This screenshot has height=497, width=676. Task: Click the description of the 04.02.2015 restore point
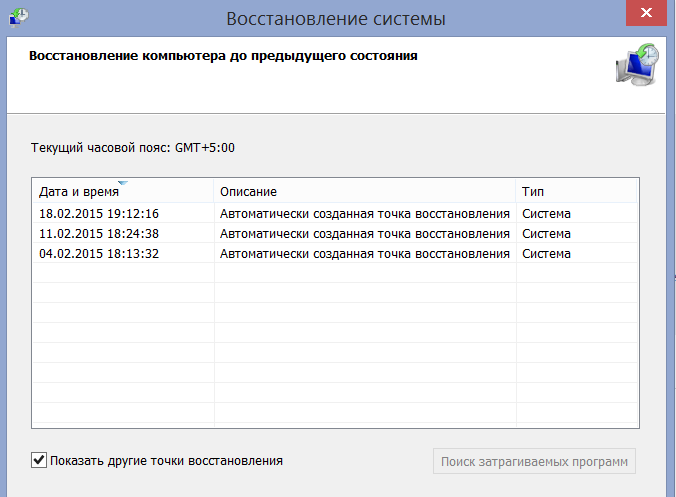(365, 253)
